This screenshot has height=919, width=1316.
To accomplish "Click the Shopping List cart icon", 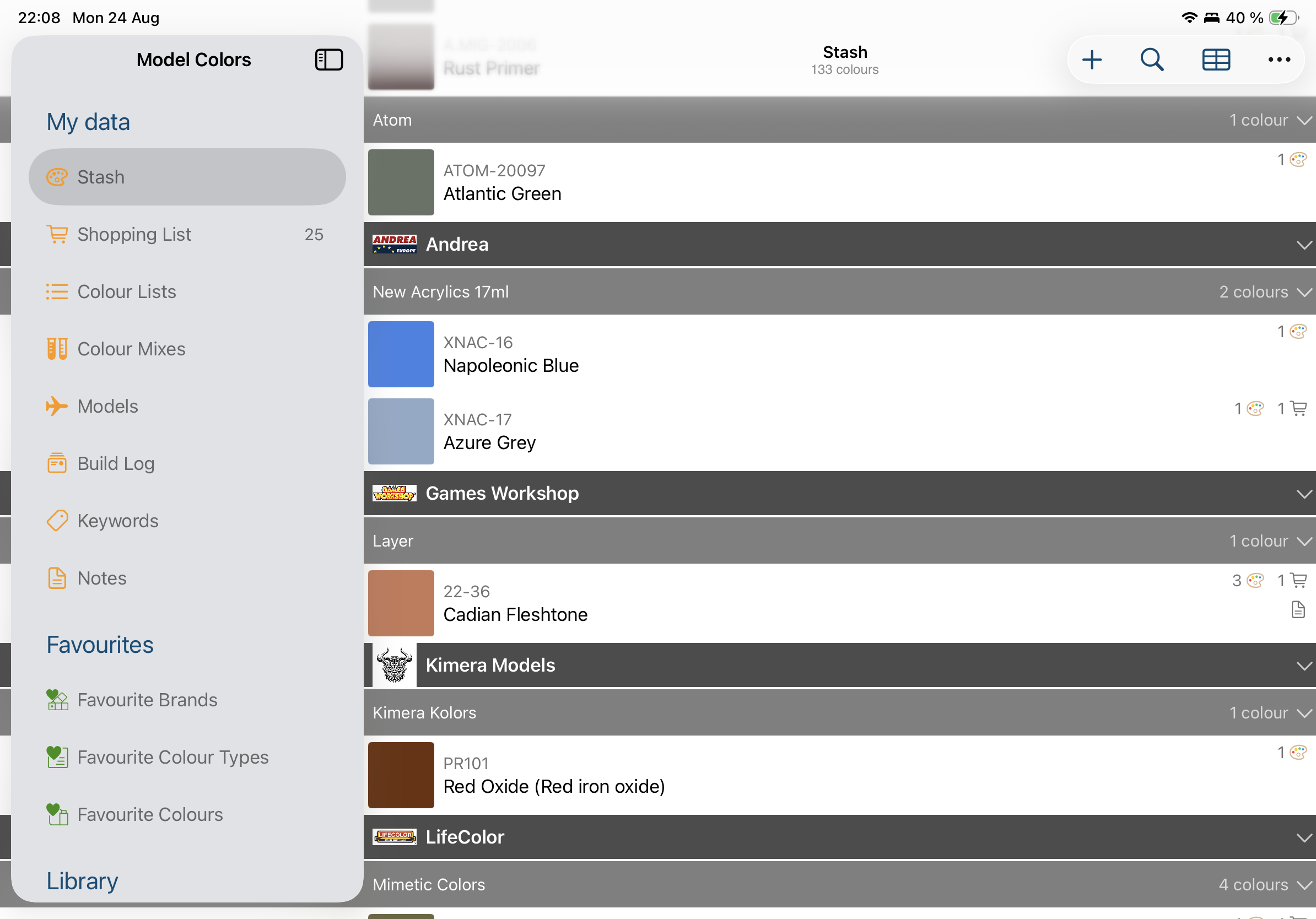I will pyautogui.click(x=57, y=234).
